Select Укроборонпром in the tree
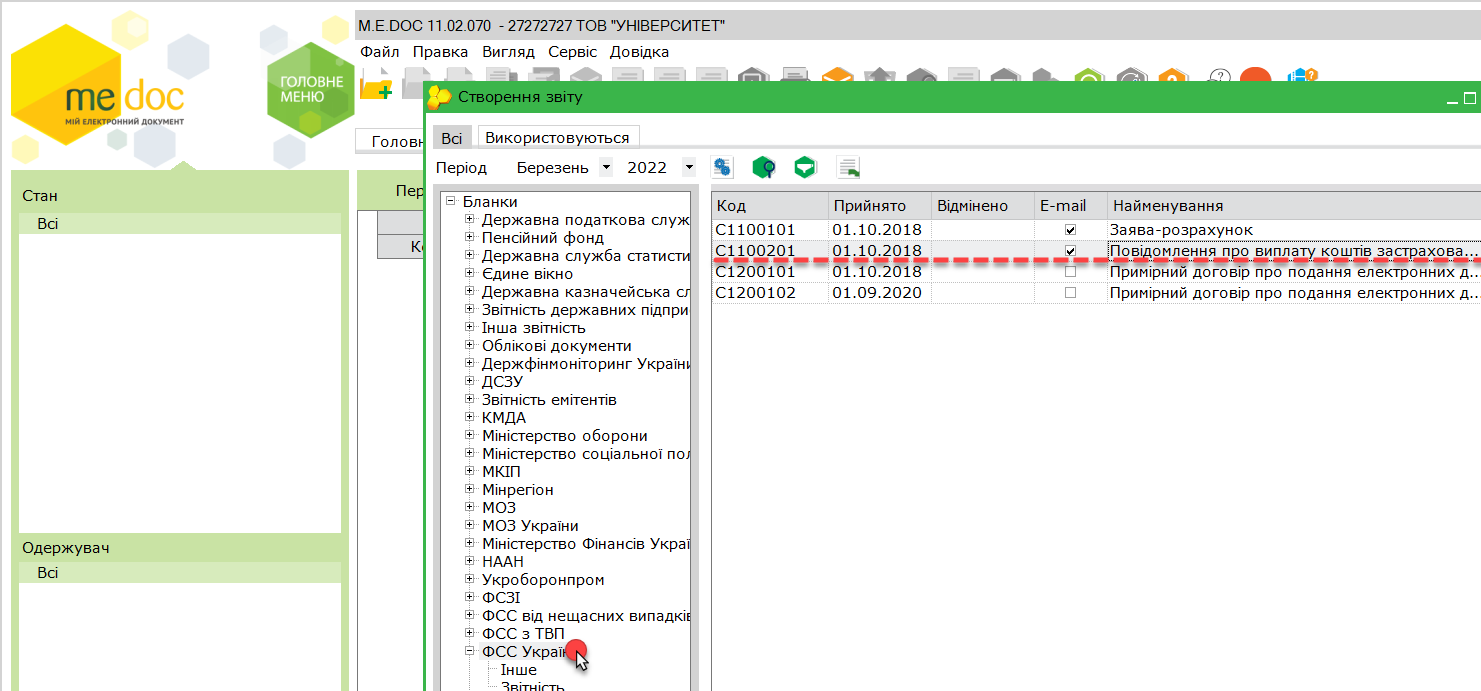The image size is (1481, 691). click(543, 580)
